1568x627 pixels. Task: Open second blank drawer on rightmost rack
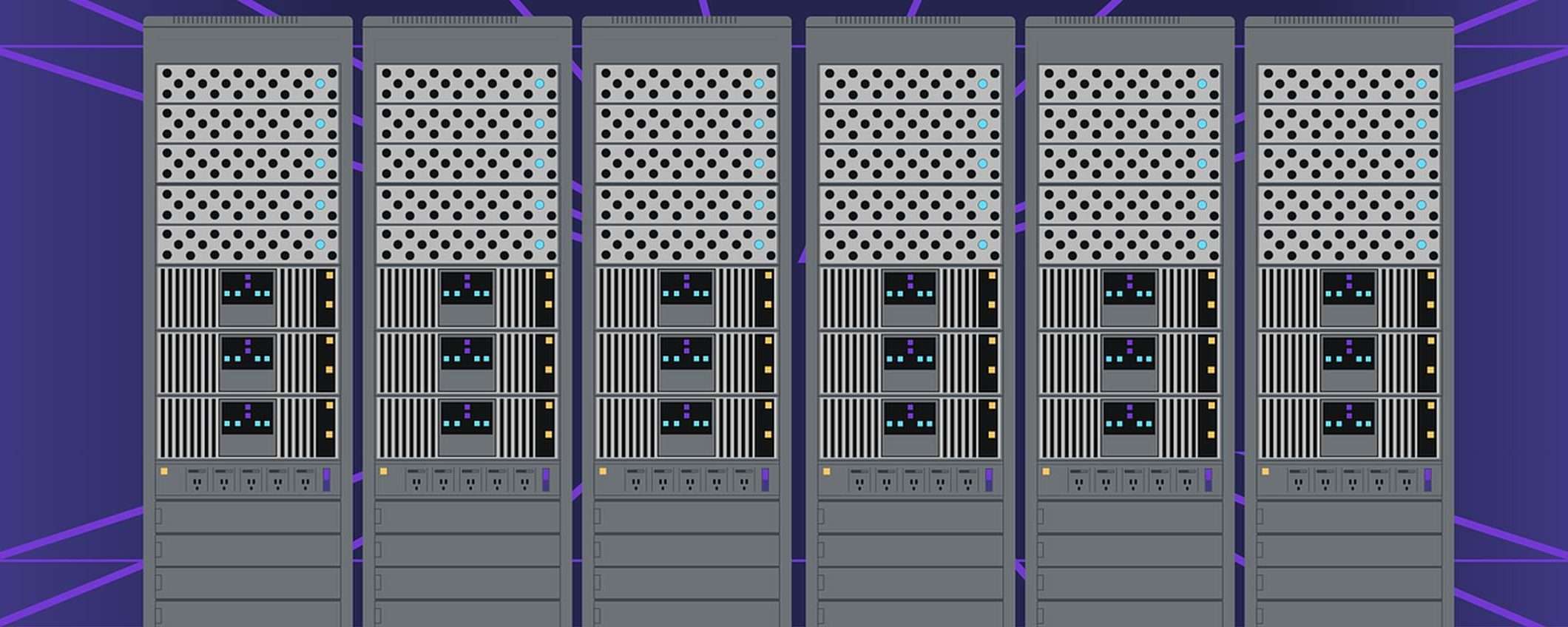1349,550
